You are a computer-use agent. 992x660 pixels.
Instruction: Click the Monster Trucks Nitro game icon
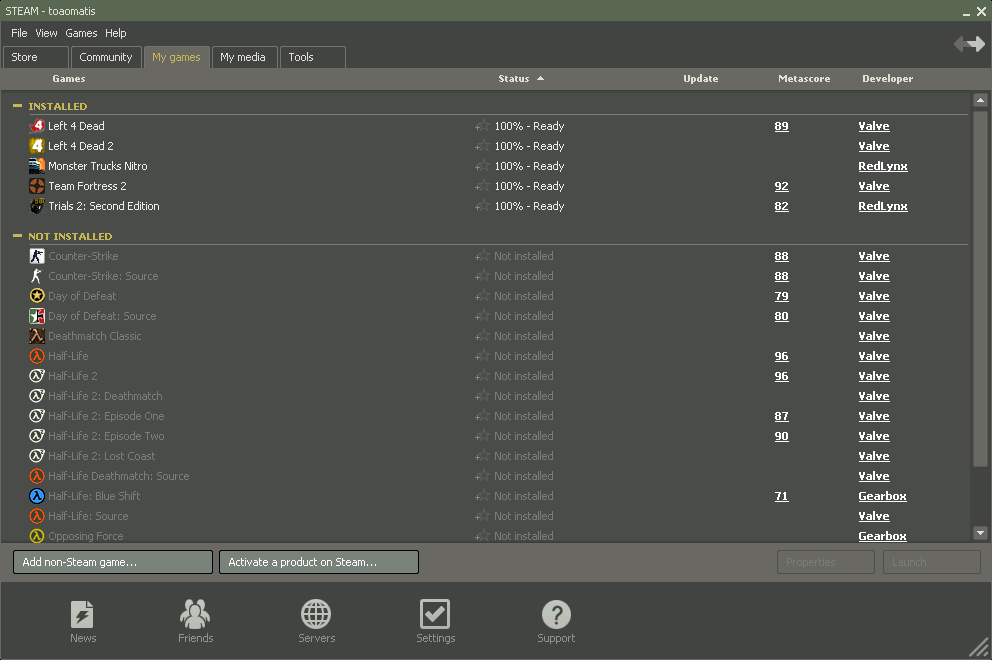37,166
